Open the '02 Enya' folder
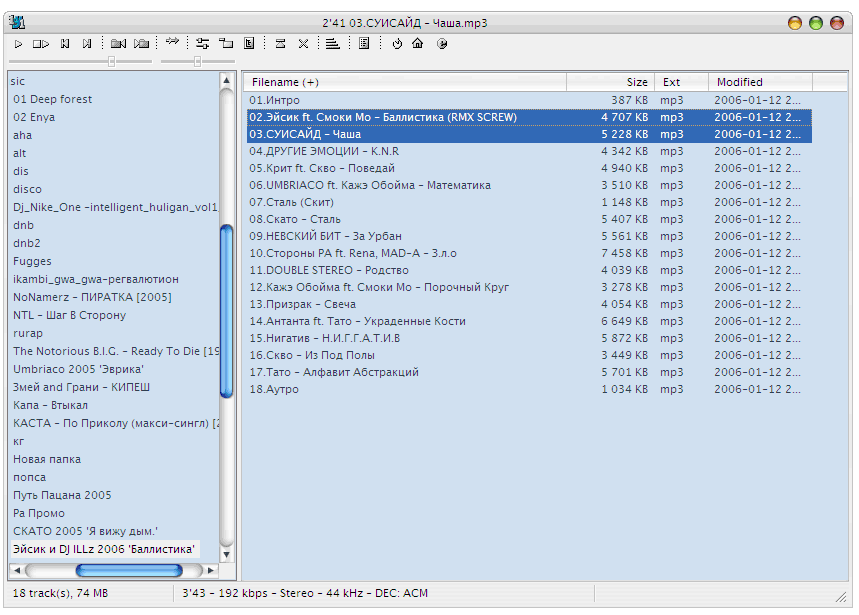The image size is (859, 615). coord(34,117)
